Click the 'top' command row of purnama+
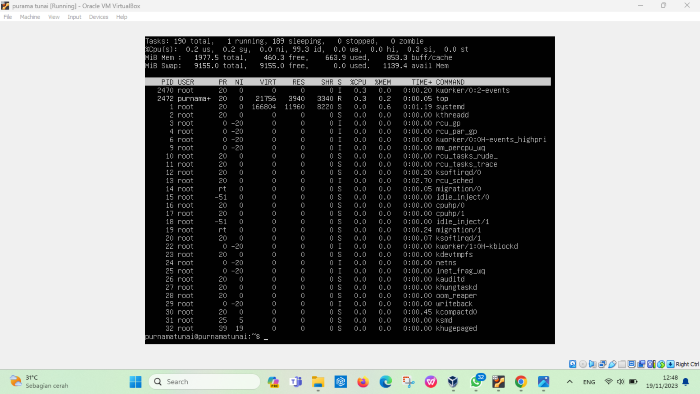The image size is (700, 394). pyautogui.click(x=348, y=99)
